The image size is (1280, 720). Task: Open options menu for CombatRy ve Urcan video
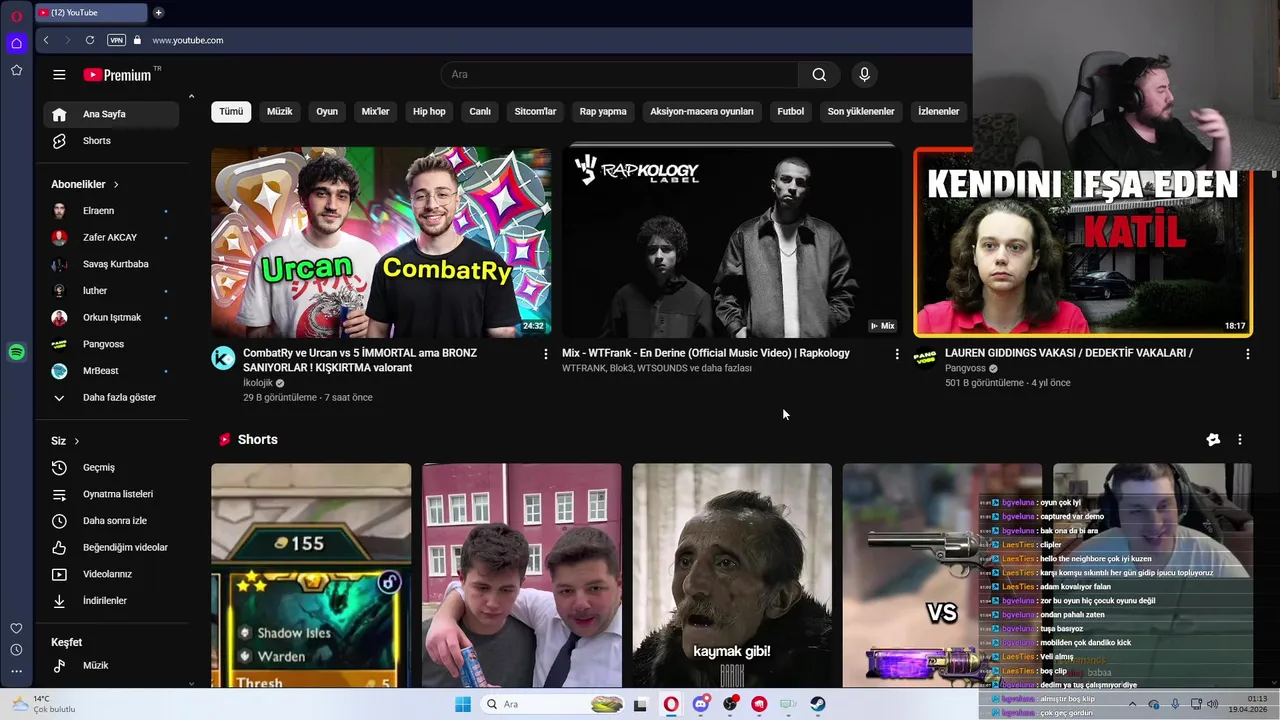tap(545, 354)
